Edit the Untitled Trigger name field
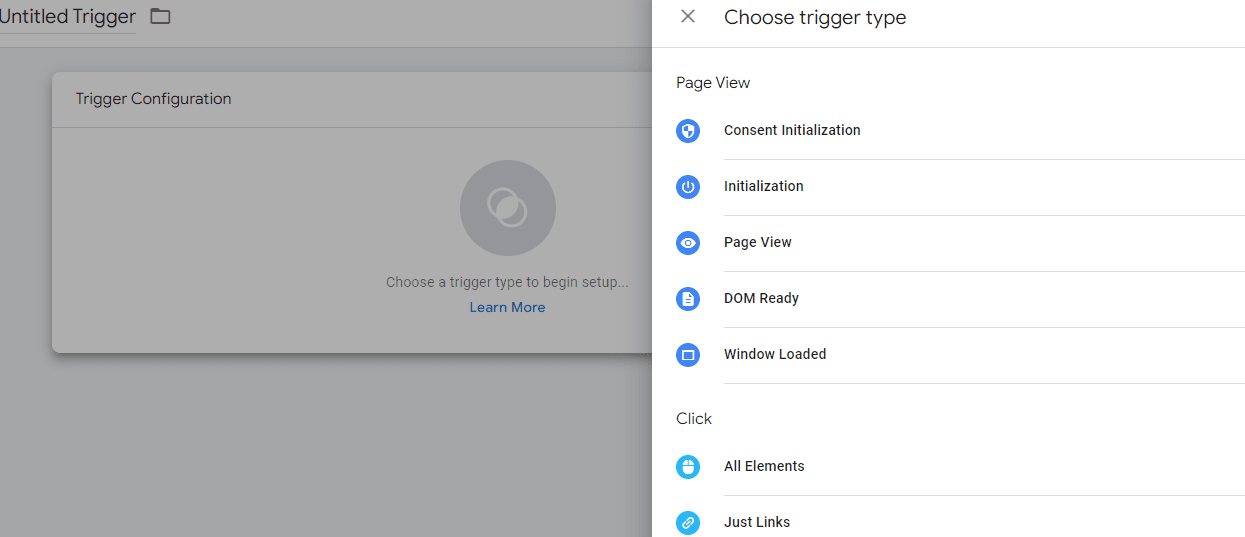 coord(67,17)
